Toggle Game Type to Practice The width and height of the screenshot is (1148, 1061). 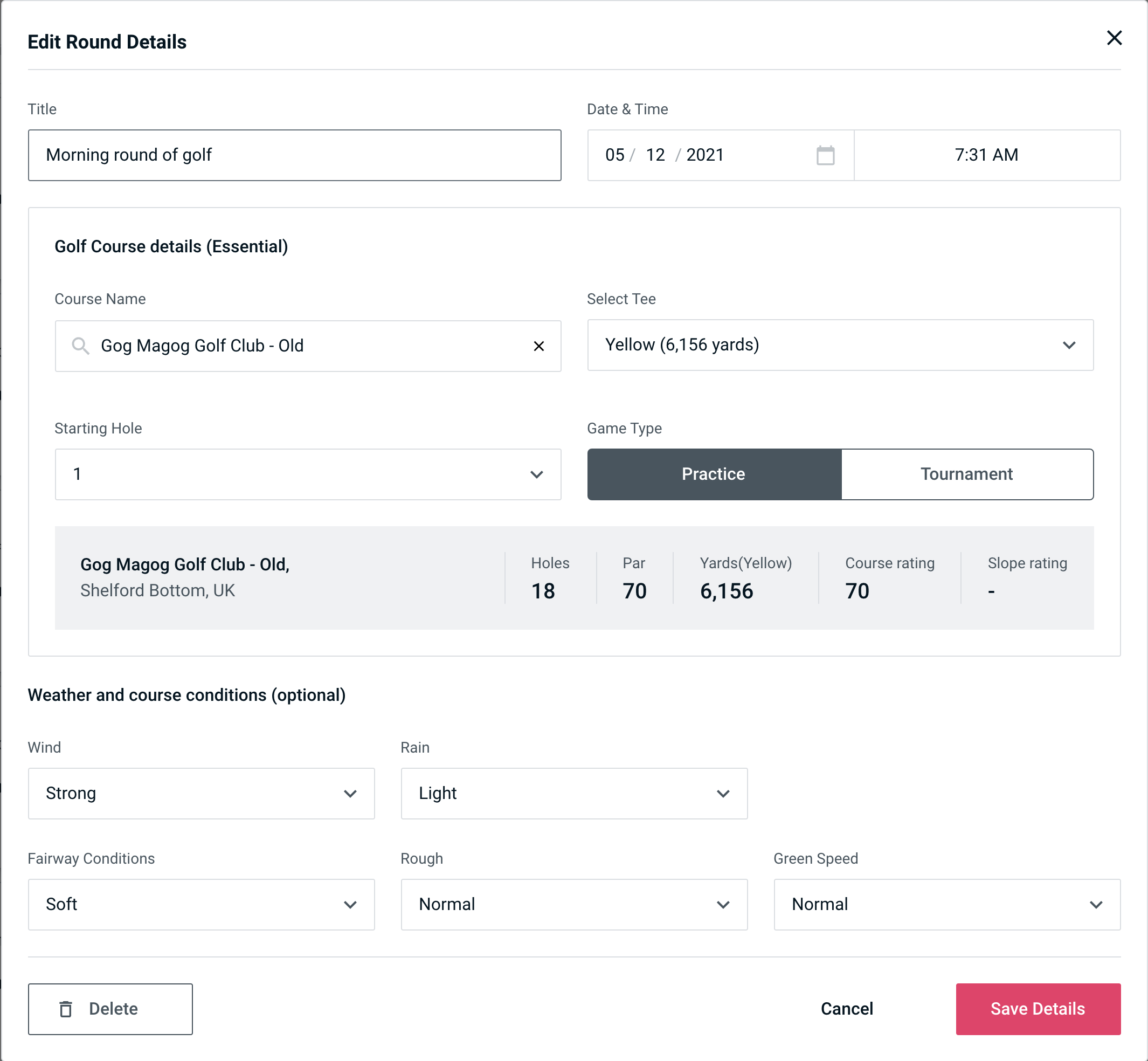click(x=713, y=474)
